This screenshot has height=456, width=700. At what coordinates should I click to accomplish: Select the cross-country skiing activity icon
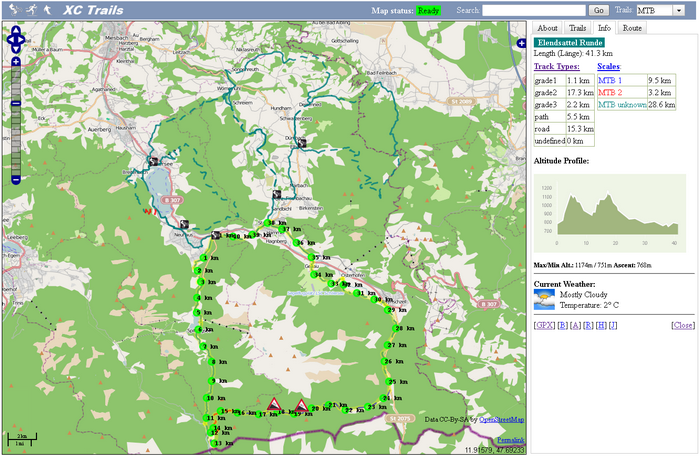31,9
